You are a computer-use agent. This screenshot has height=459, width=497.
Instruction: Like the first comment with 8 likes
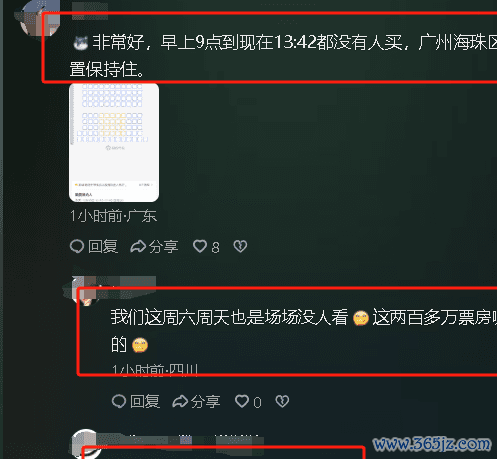point(200,247)
